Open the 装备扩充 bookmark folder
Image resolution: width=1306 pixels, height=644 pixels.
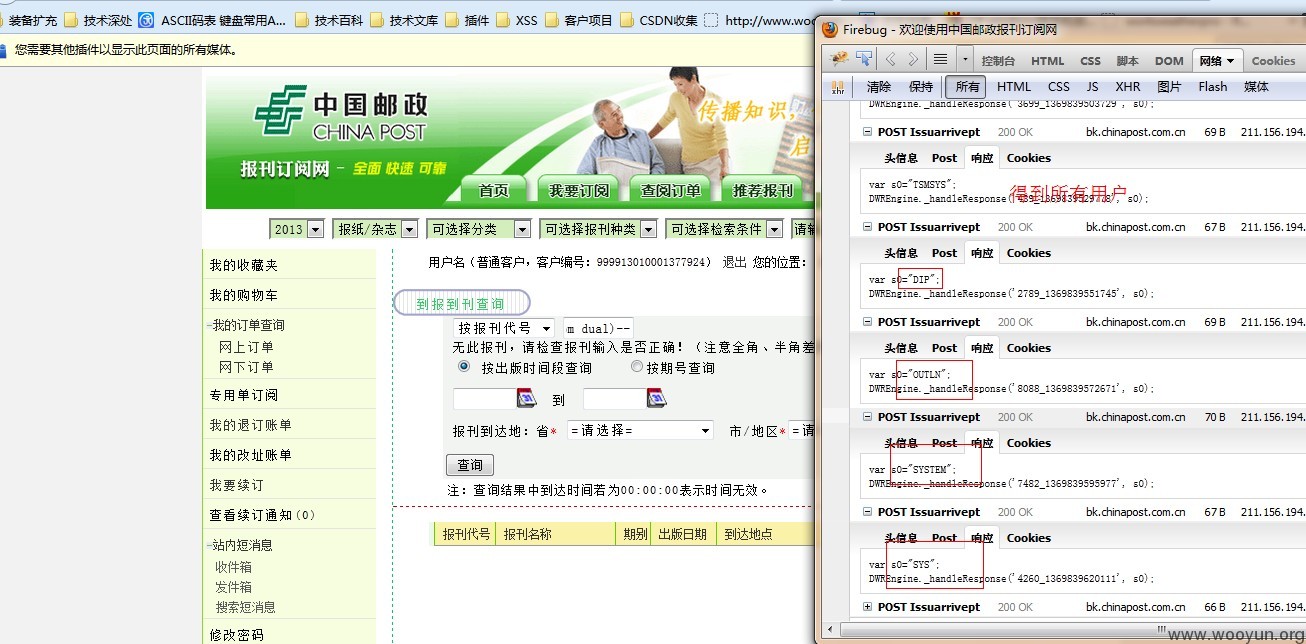pyautogui.click(x=29, y=20)
